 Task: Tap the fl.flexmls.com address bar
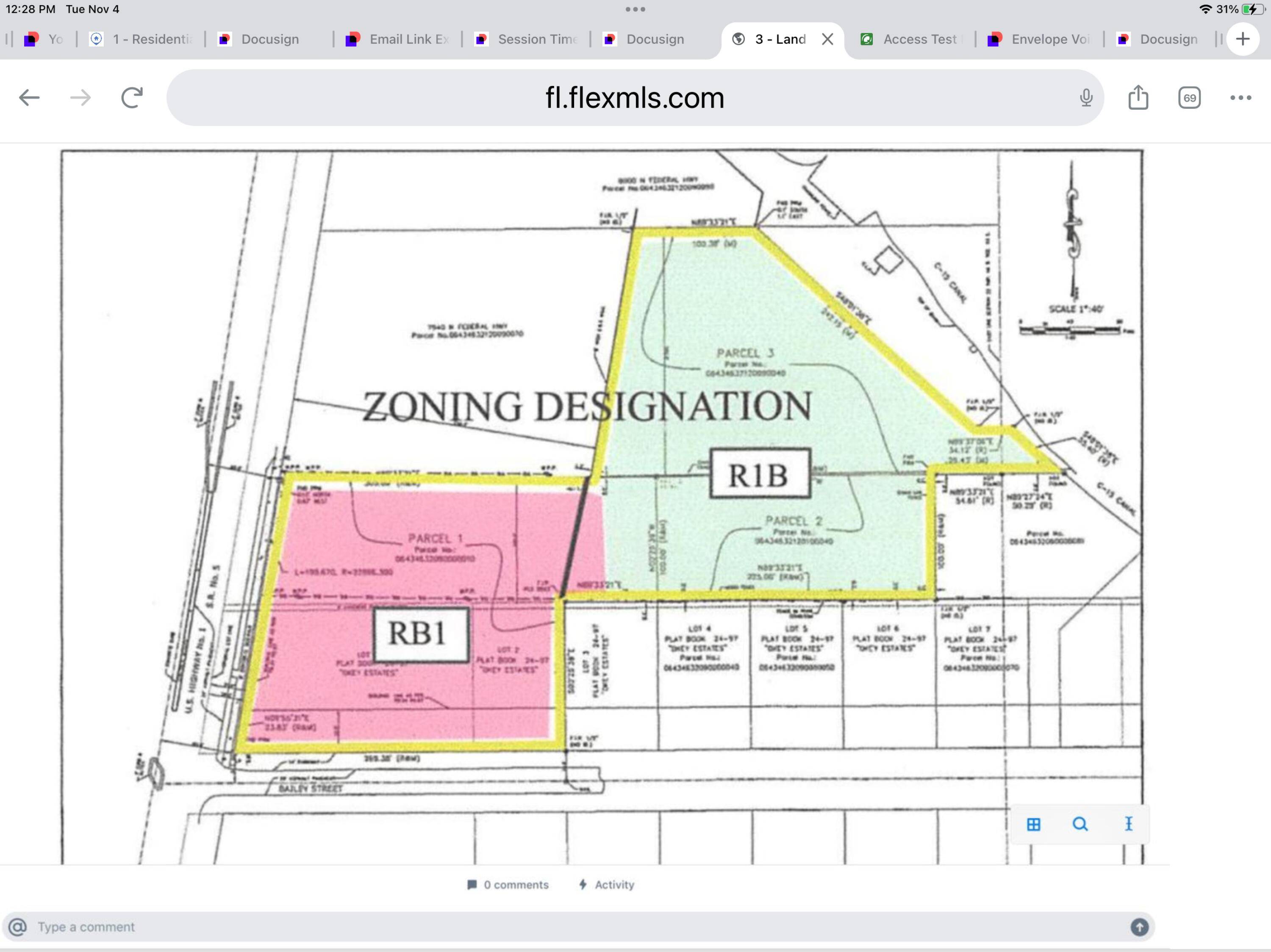tap(634, 97)
